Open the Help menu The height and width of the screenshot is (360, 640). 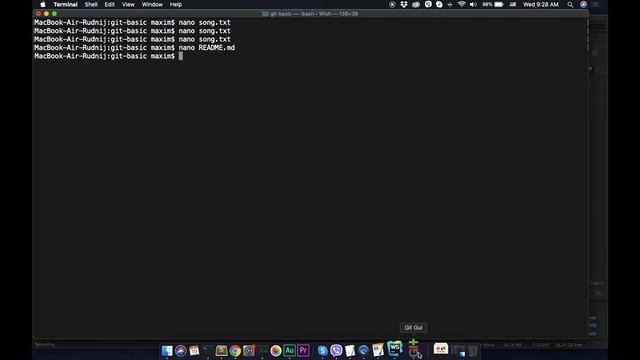176,4
